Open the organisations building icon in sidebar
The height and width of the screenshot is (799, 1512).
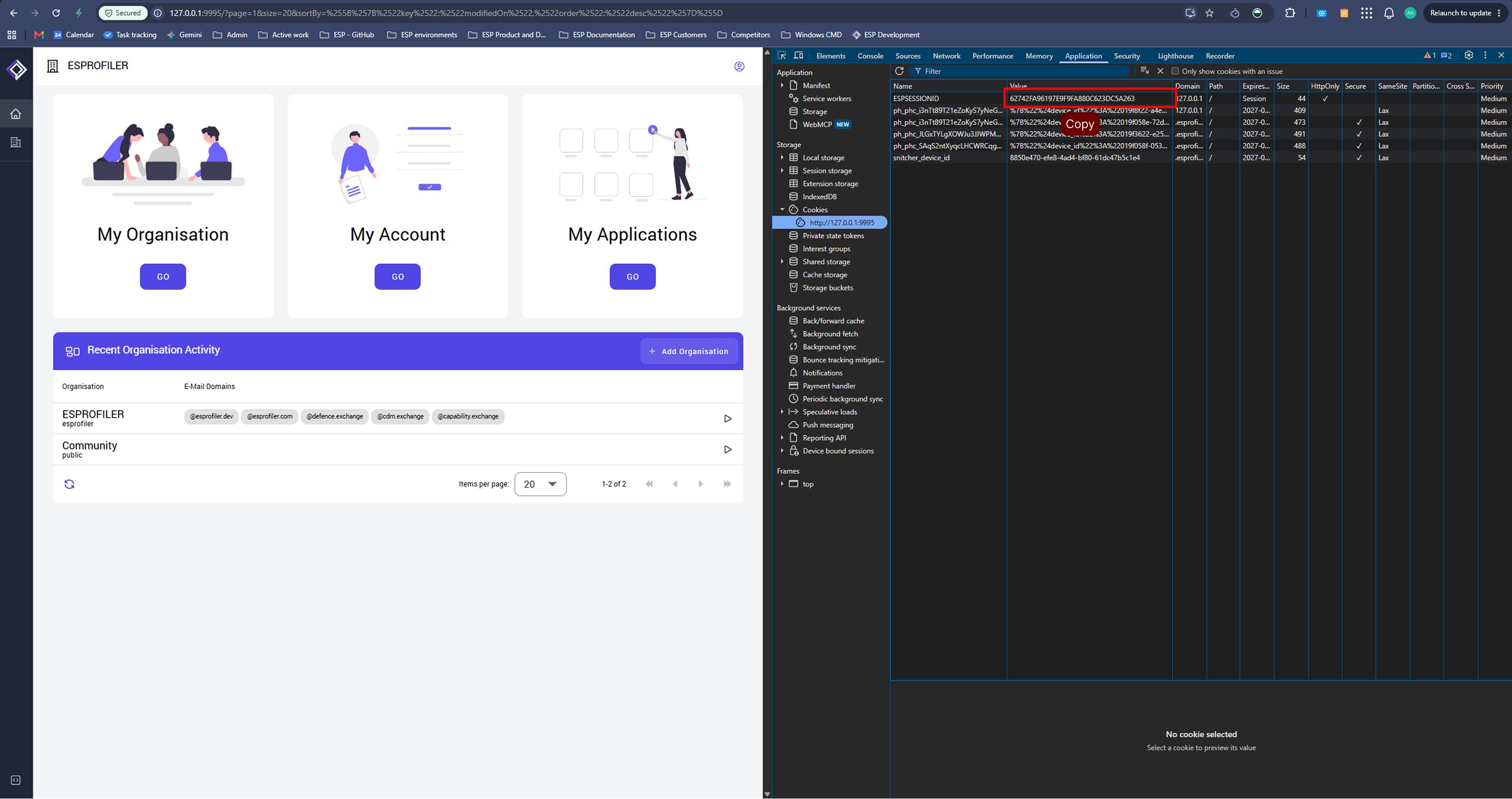(x=16, y=142)
